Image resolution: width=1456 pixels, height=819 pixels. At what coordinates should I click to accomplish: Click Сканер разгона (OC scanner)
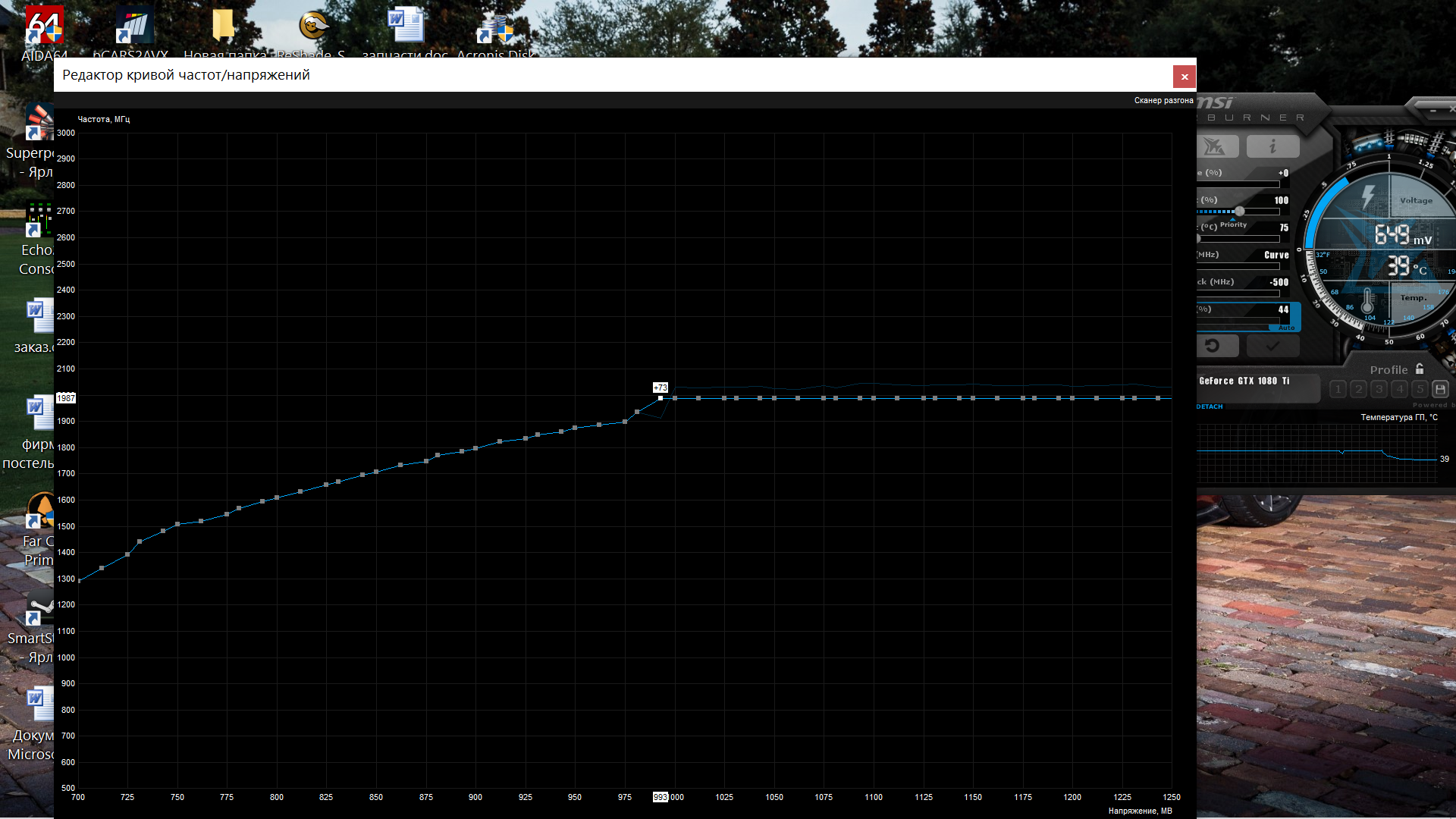point(1163,100)
